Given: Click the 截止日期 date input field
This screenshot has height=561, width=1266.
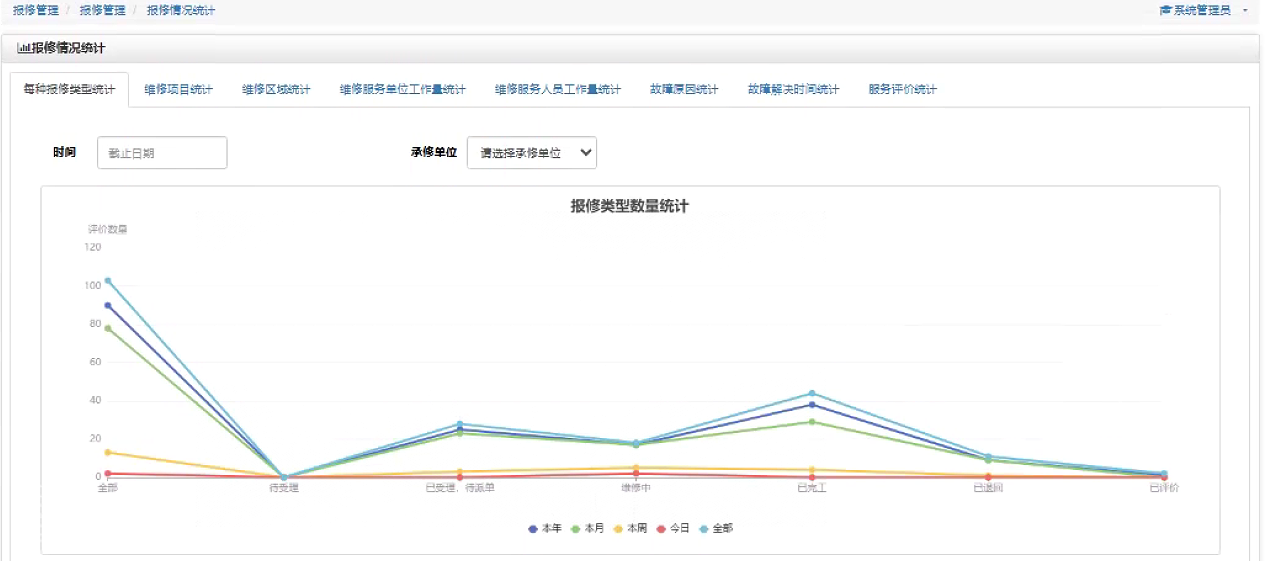Looking at the screenshot, I should [x=162, y=153].
